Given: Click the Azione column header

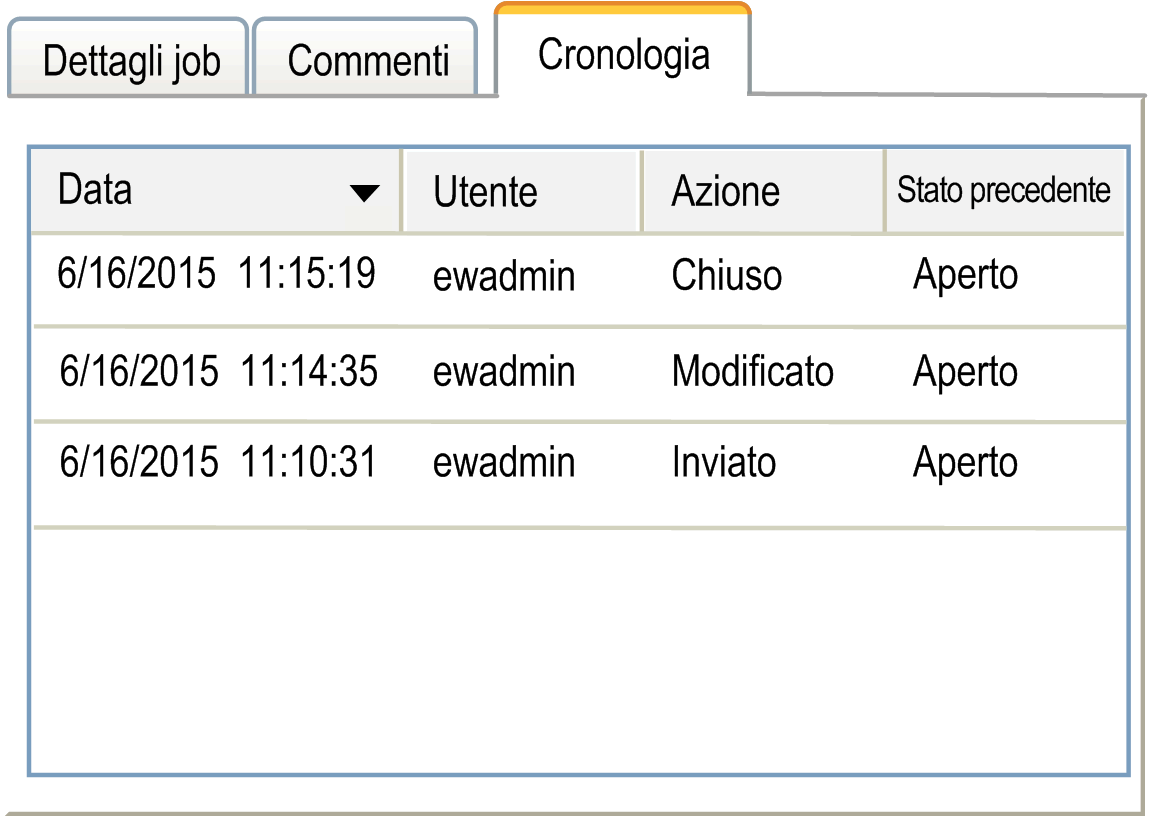Looking at the screenshot, I should (725, 192).
